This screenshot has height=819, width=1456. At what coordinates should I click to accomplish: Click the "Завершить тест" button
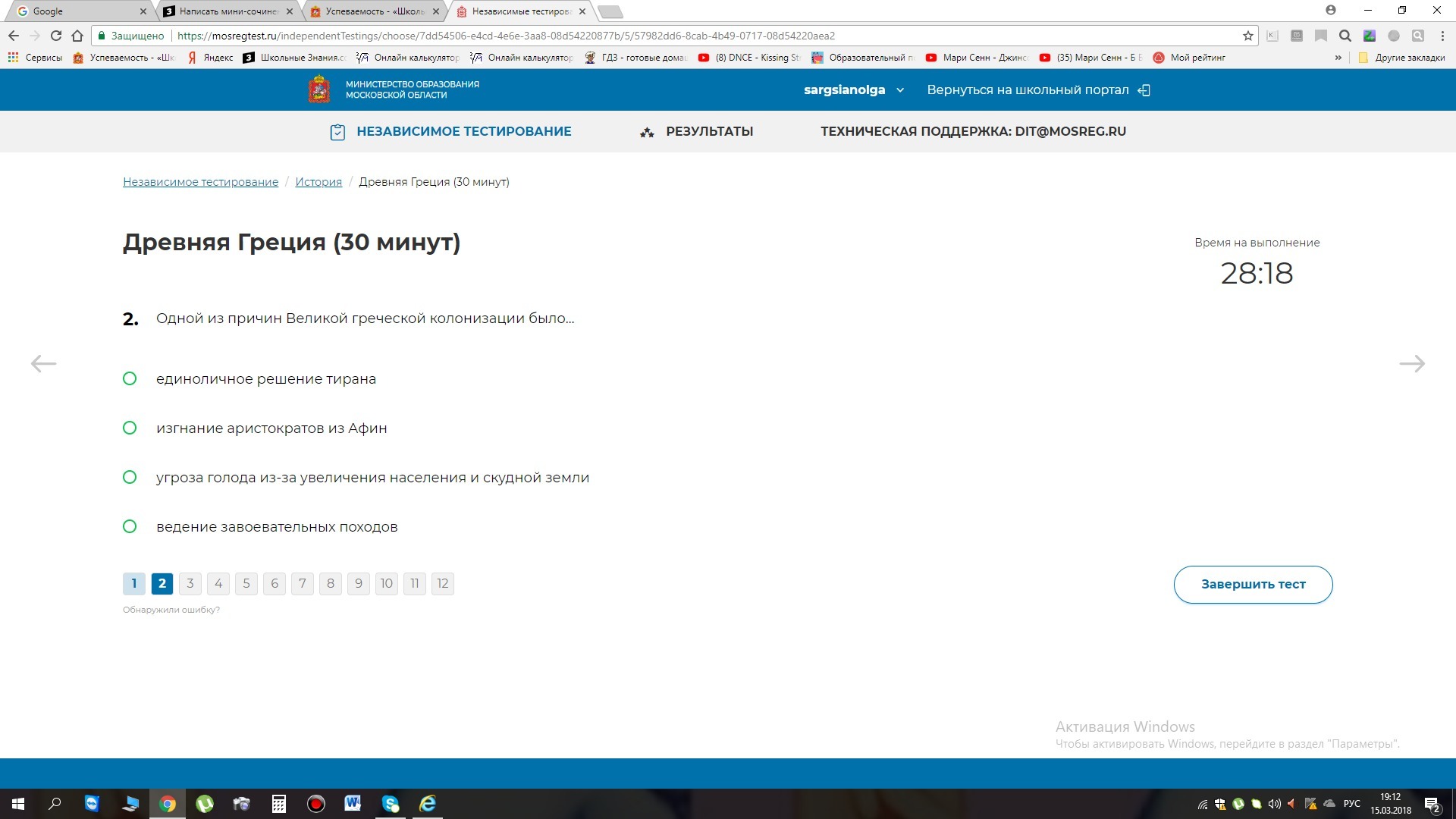pos(1253,585)
